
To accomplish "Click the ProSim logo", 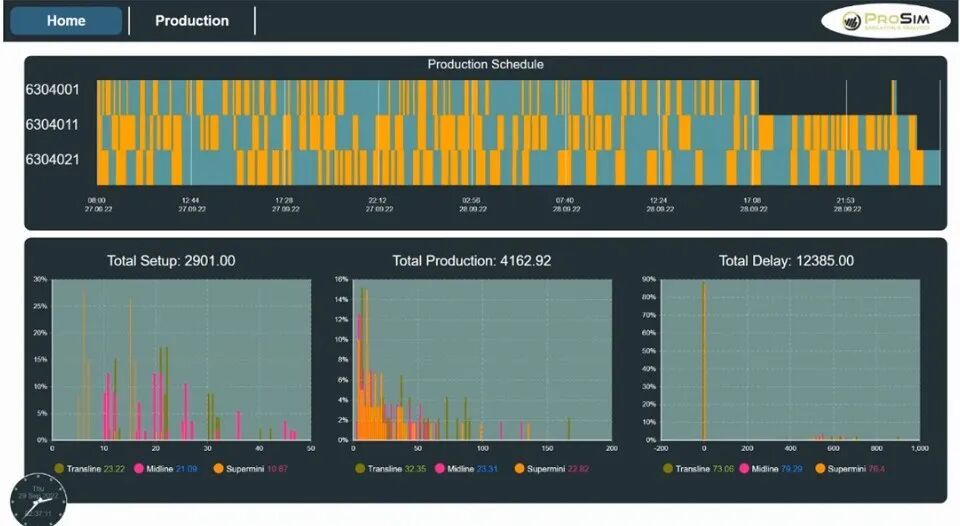I will [885, 21].
